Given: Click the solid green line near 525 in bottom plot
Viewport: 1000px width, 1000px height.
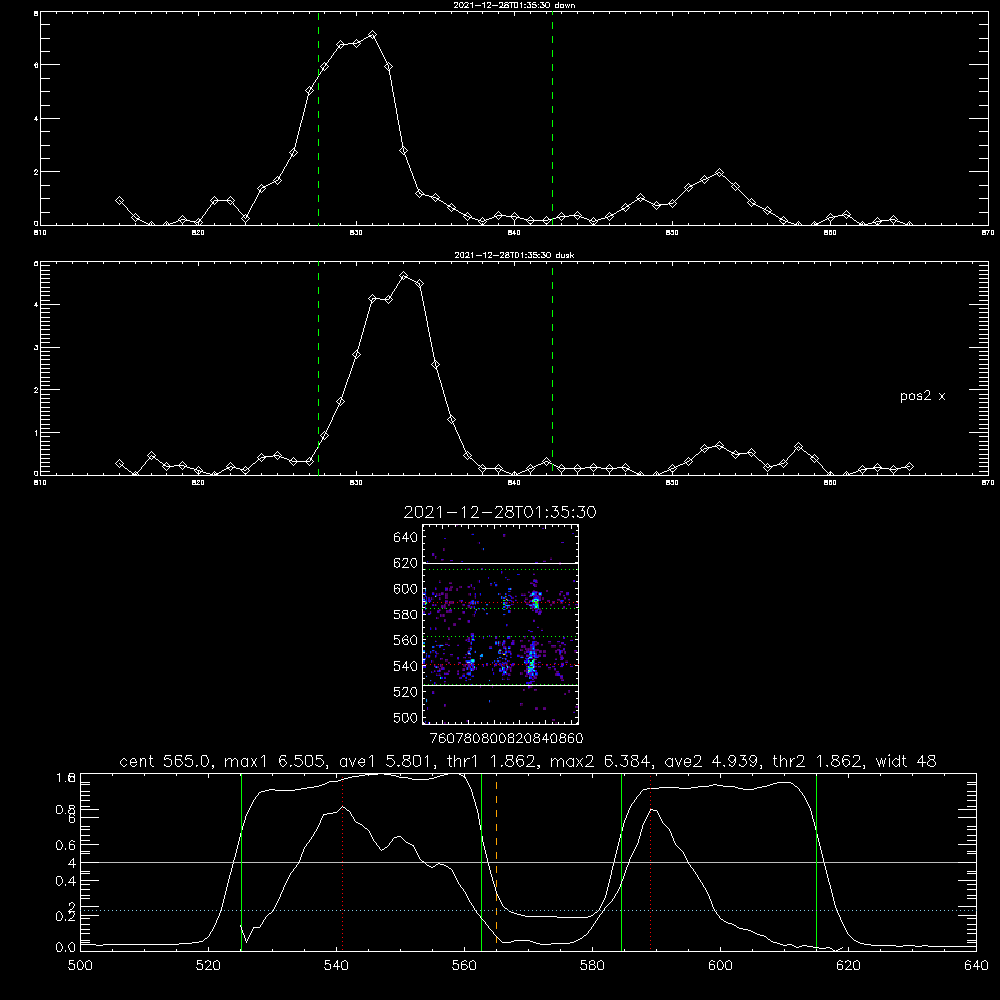Looking at the screenshot, I should [241, 862].
